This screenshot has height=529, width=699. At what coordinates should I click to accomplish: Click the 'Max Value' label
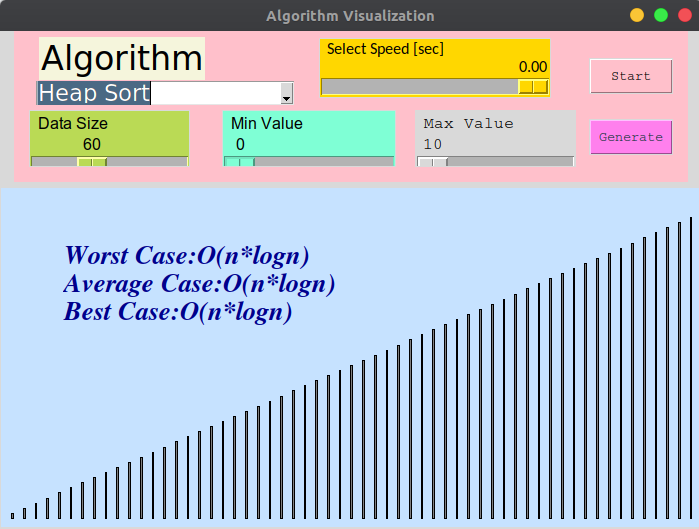click(x=469, y=123)
